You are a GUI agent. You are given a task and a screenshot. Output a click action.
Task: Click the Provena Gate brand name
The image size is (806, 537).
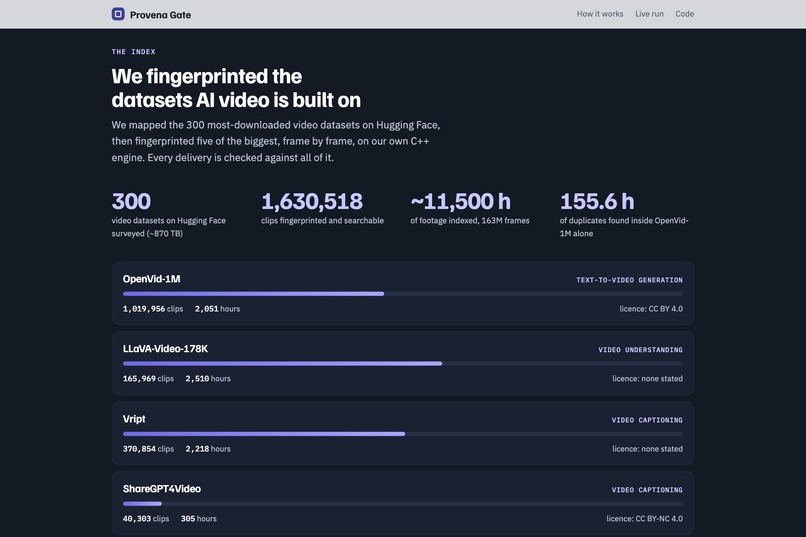tap(160, 15)
